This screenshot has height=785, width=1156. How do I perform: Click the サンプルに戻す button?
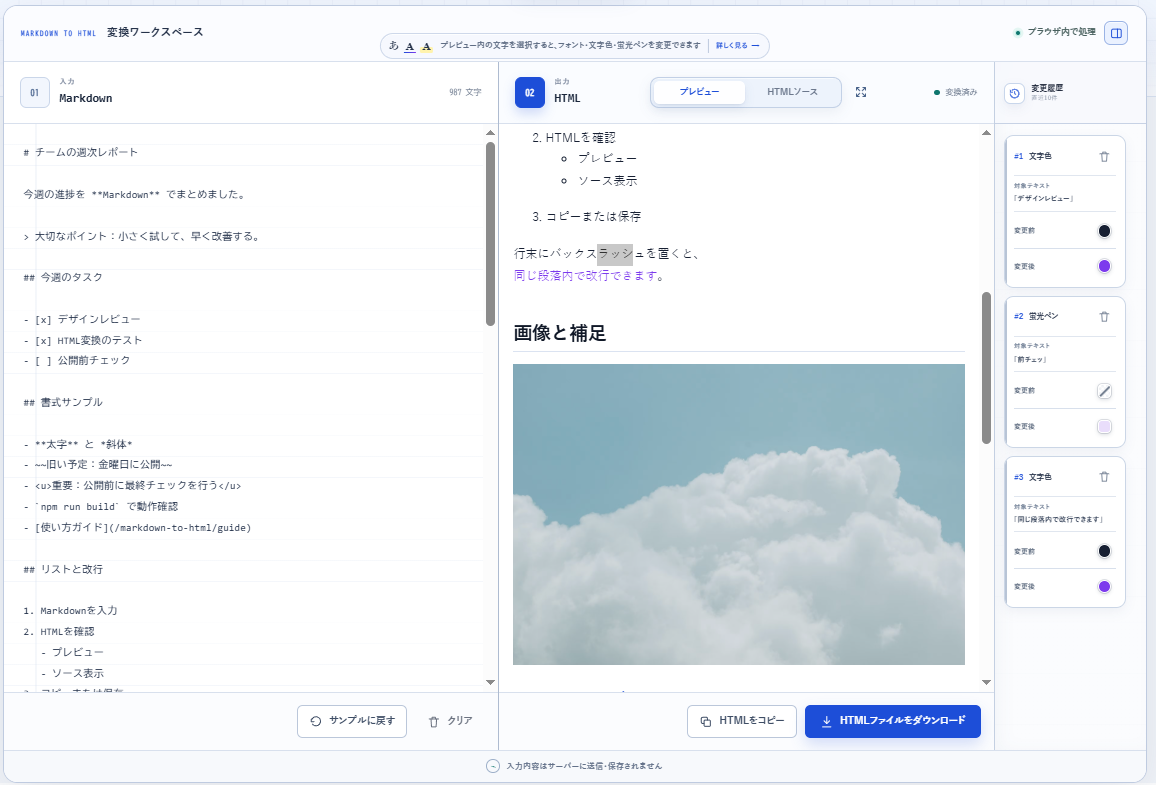pyautogui.click(x=352, y=721)
